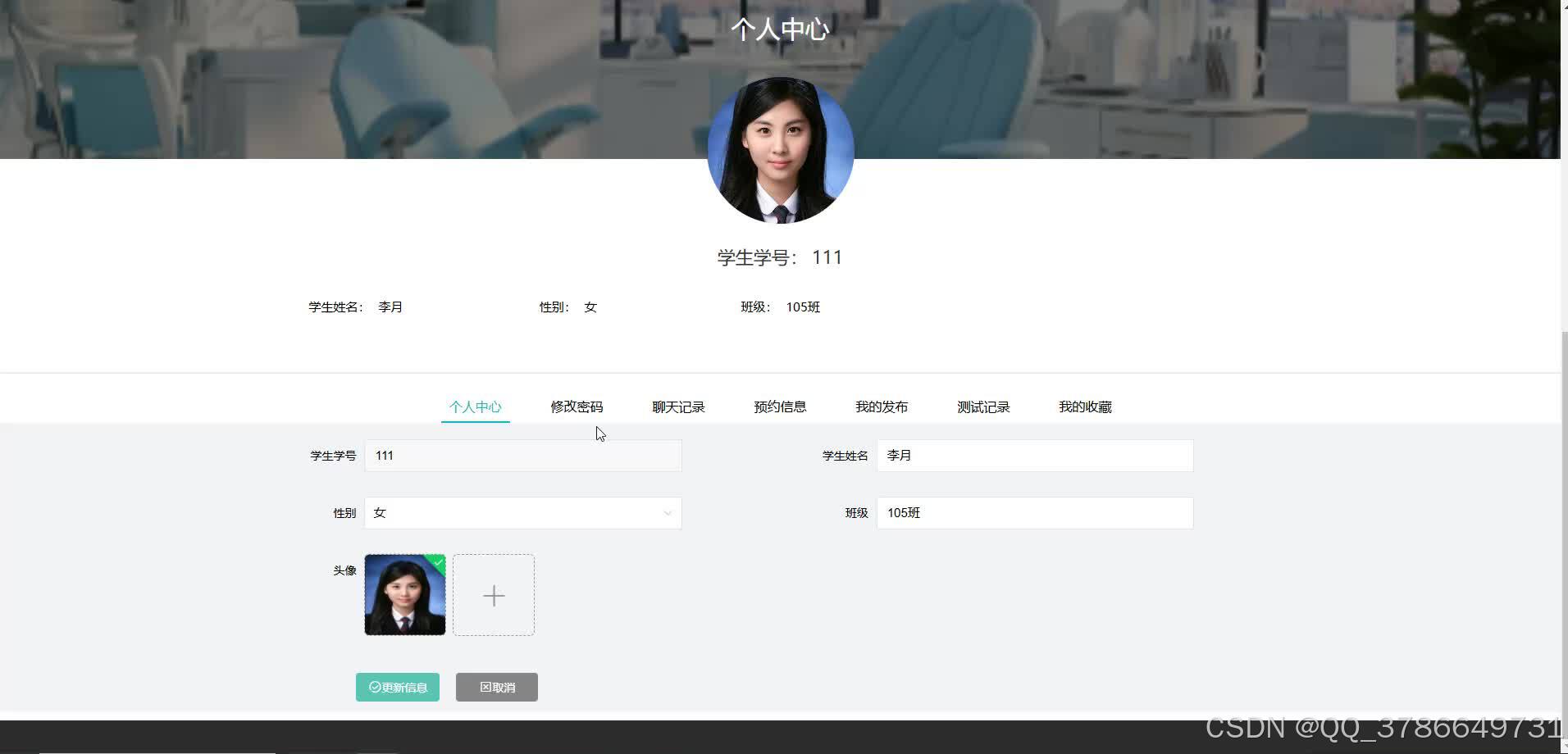Screen dimensions: 1568x754
Task: View the 预约信息 tab
Action: pos(780,406)
